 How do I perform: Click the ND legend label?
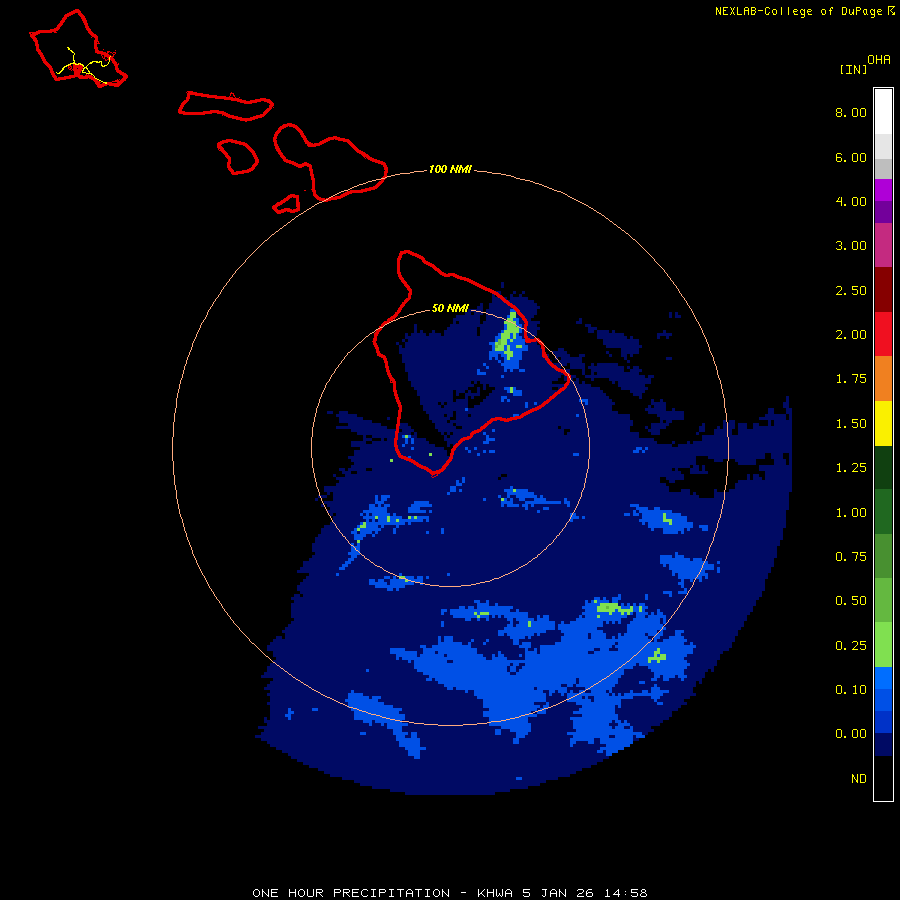coord(859,779)
